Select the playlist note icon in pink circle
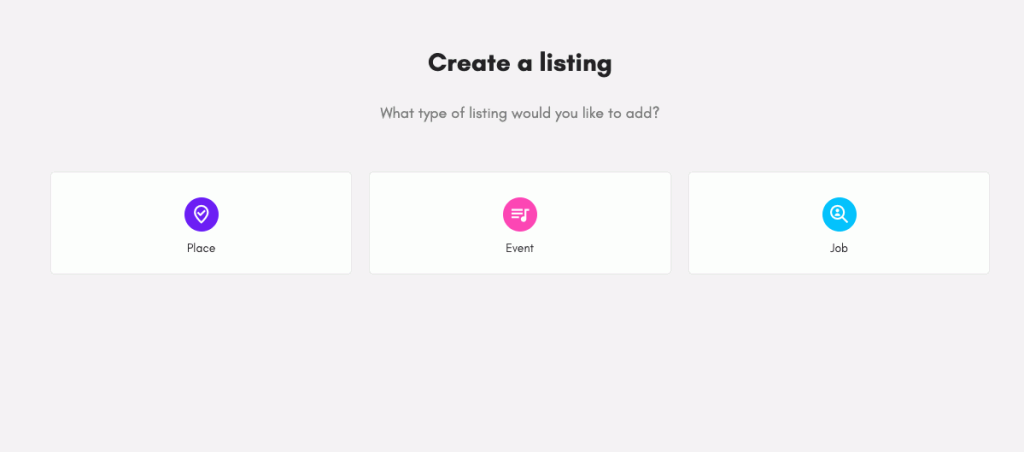 click(x=520, y=214)
